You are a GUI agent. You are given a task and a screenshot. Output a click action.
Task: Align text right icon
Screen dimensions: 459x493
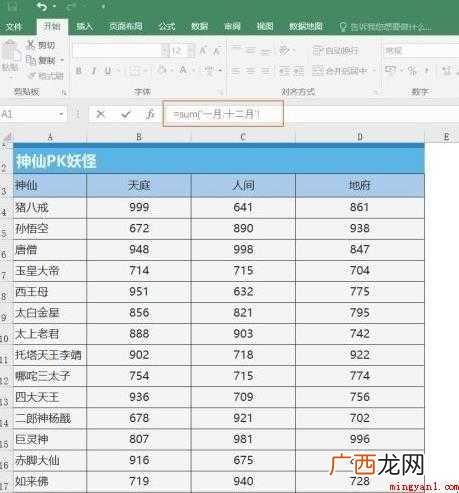coord(265,71)
